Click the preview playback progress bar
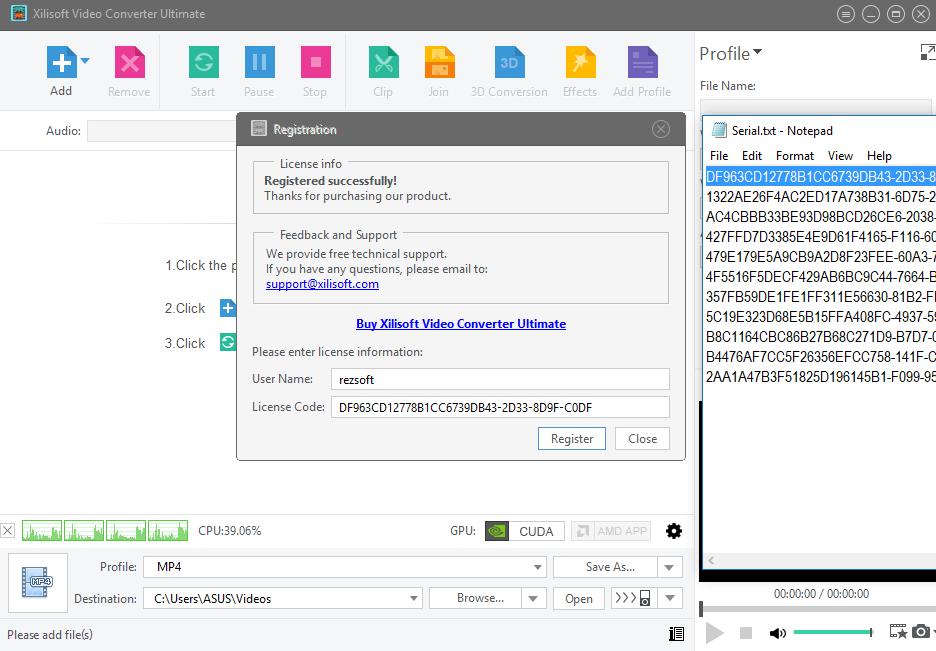 (x=818, y=609)
